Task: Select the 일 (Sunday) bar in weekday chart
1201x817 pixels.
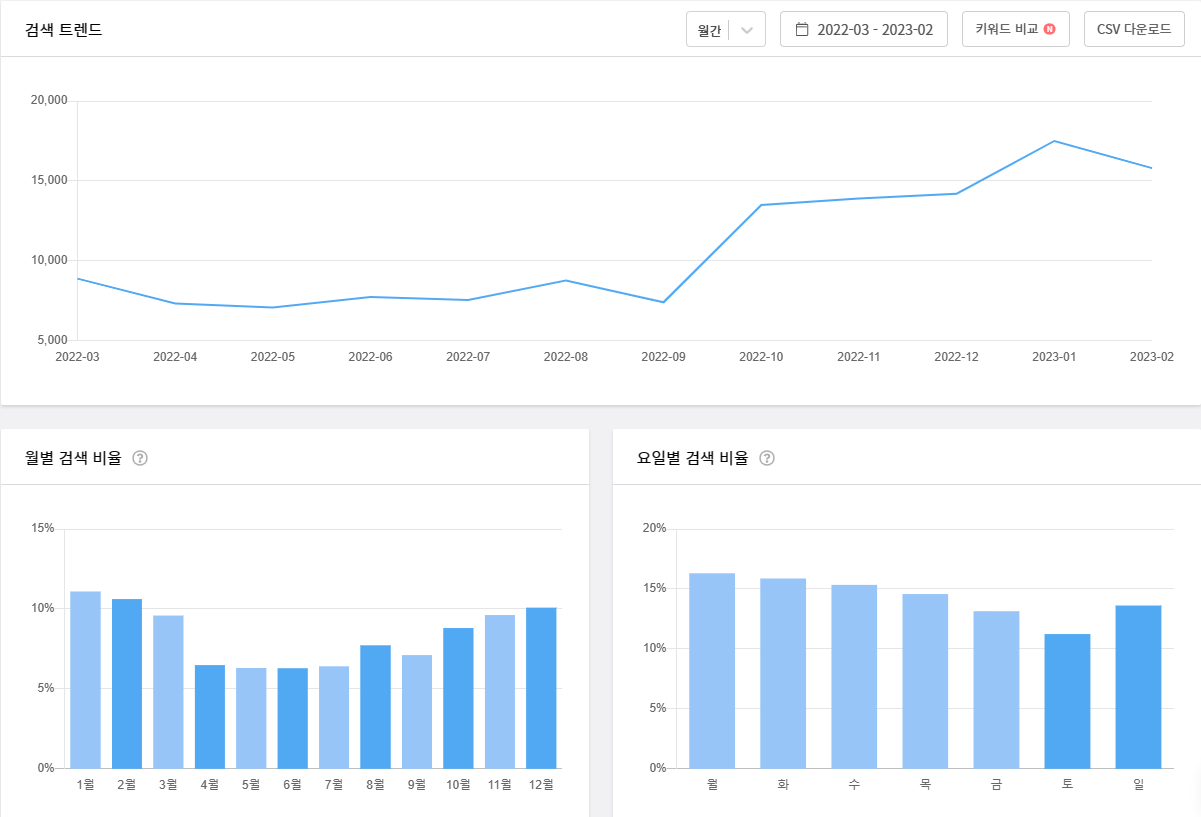Action: pyautogui.click(x=1138, y=687)
